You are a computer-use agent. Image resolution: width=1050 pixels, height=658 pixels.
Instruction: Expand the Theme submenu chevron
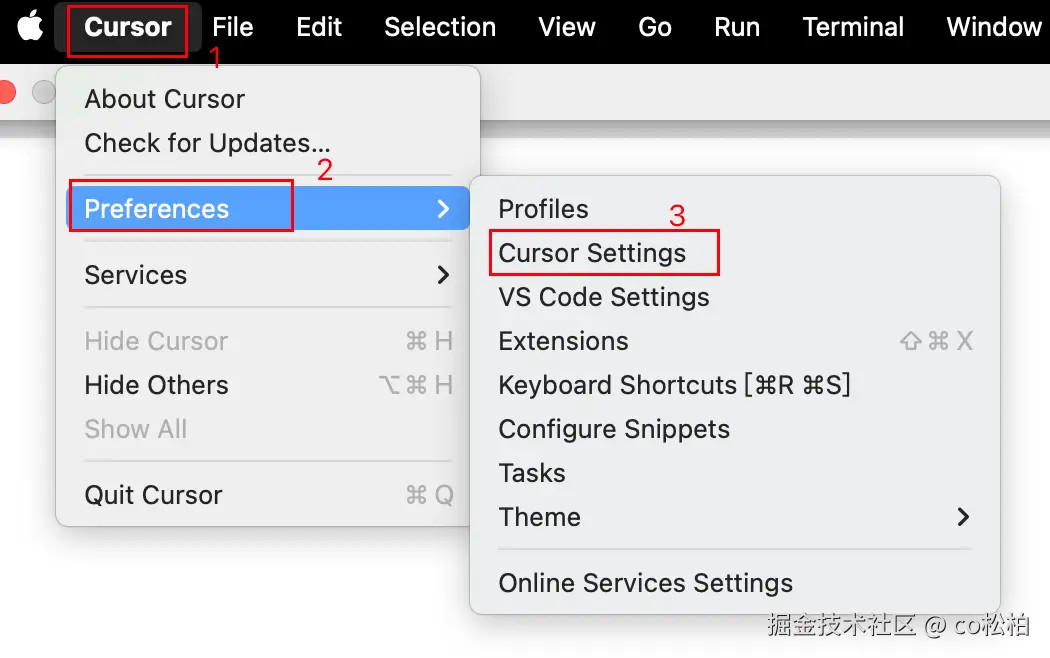(963, 517)
